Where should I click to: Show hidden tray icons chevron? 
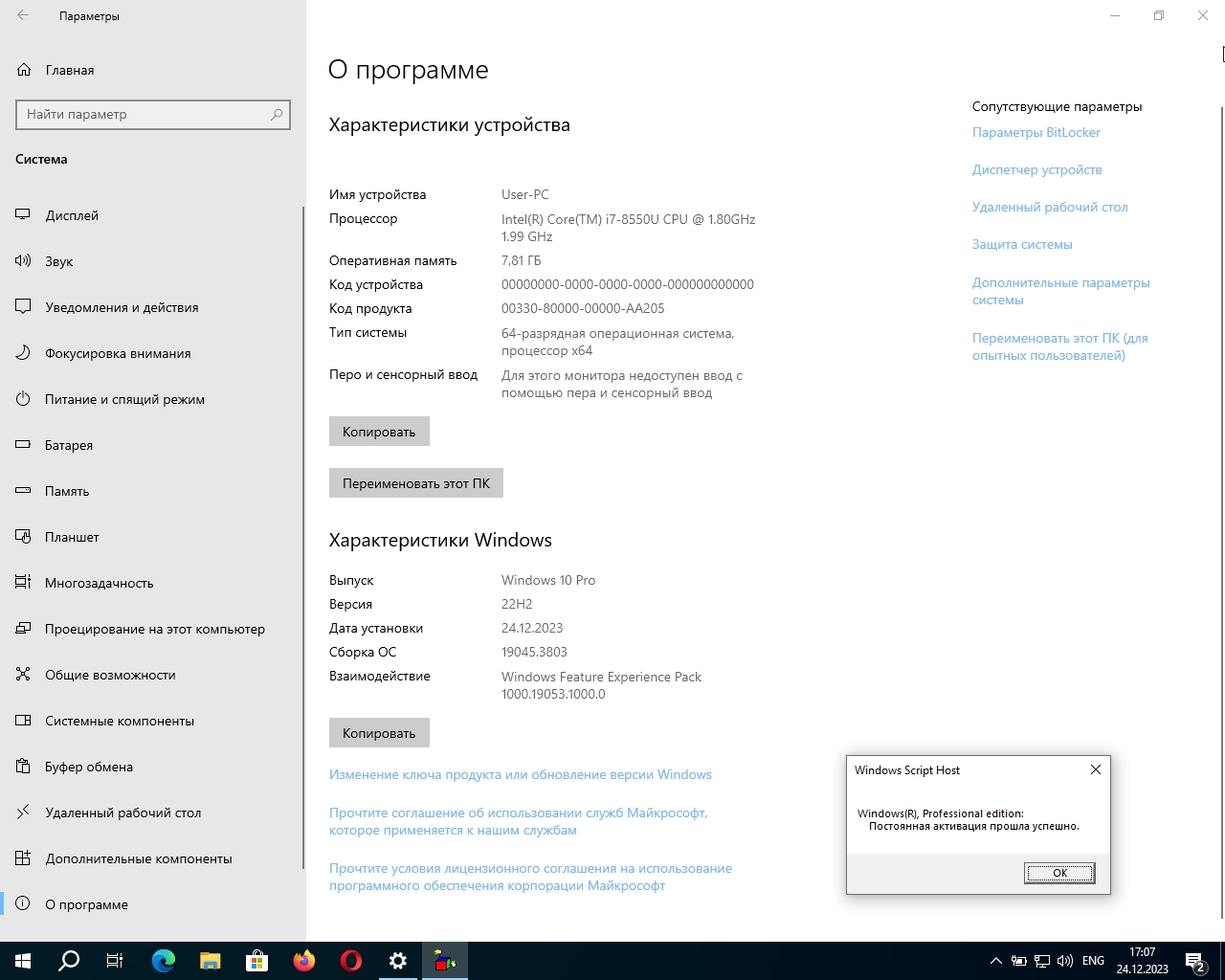pyautogui.click(x=996, y=961)
